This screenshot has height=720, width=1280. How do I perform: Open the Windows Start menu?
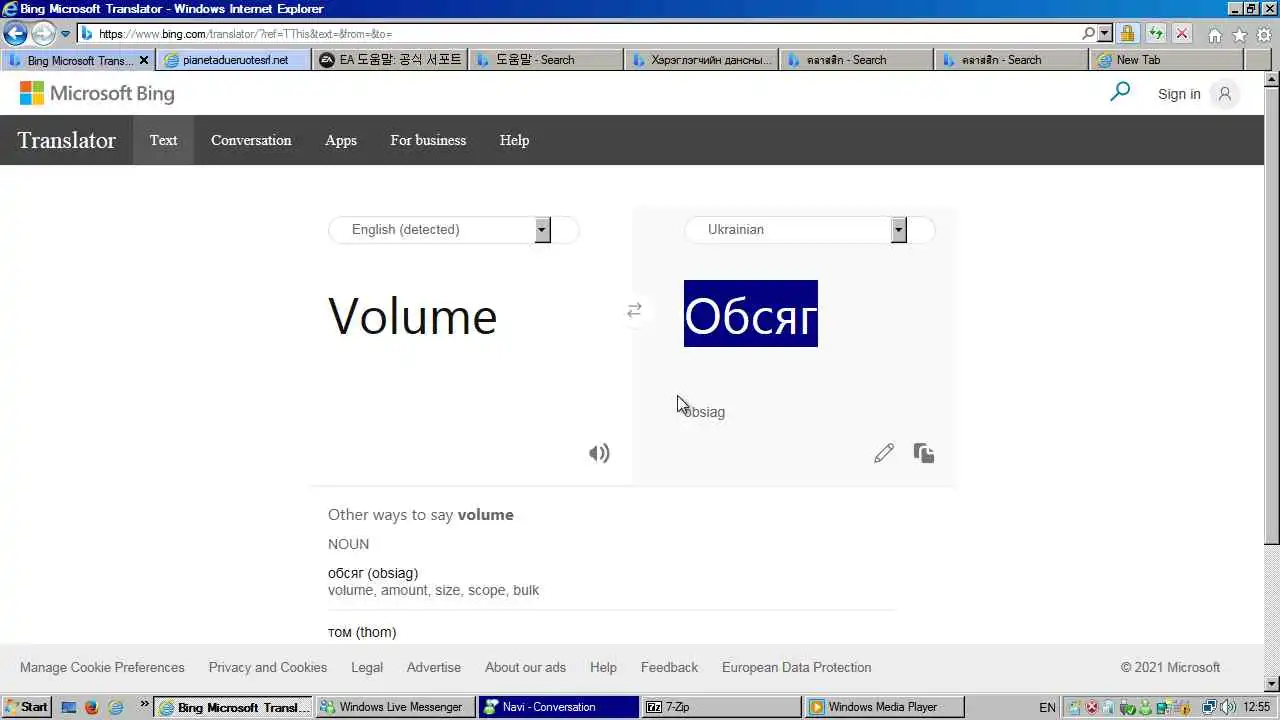tap(26, 707)
